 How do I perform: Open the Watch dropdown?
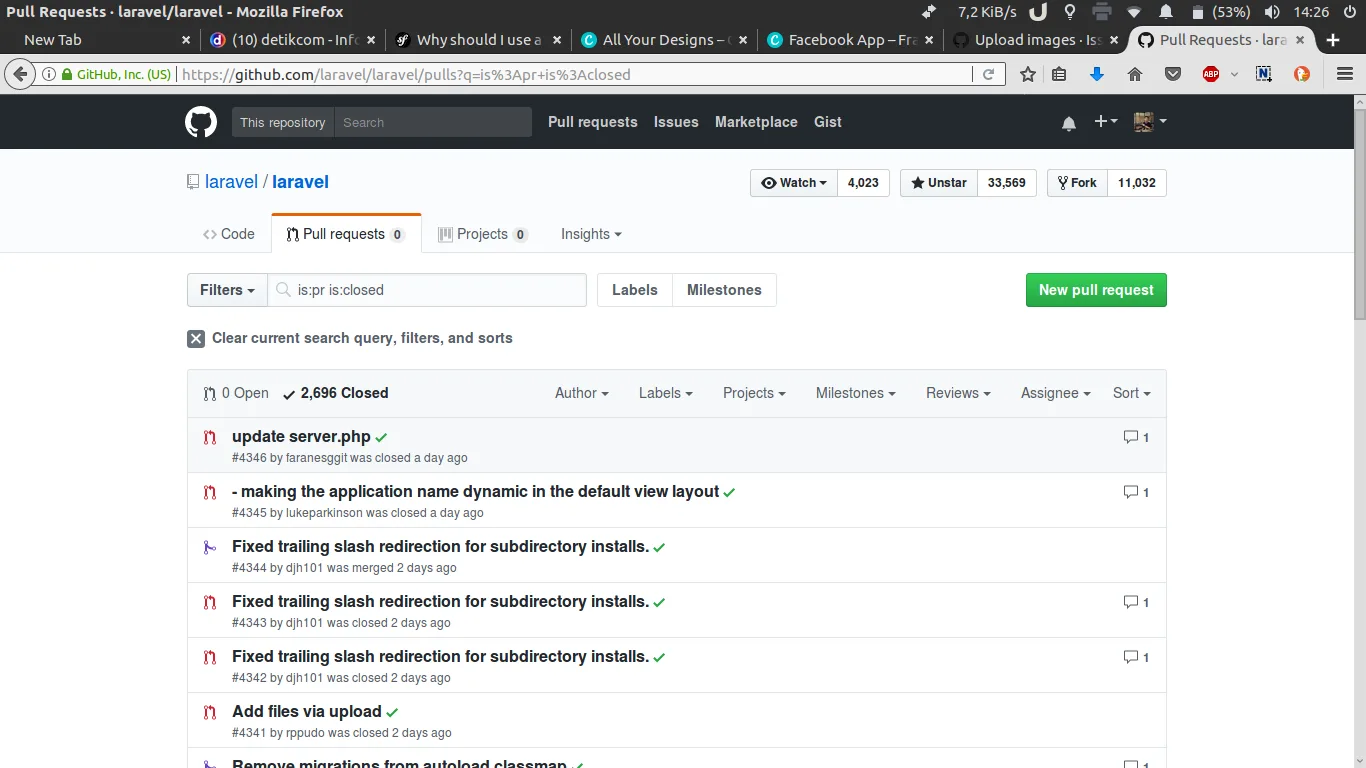click(794, 183)
